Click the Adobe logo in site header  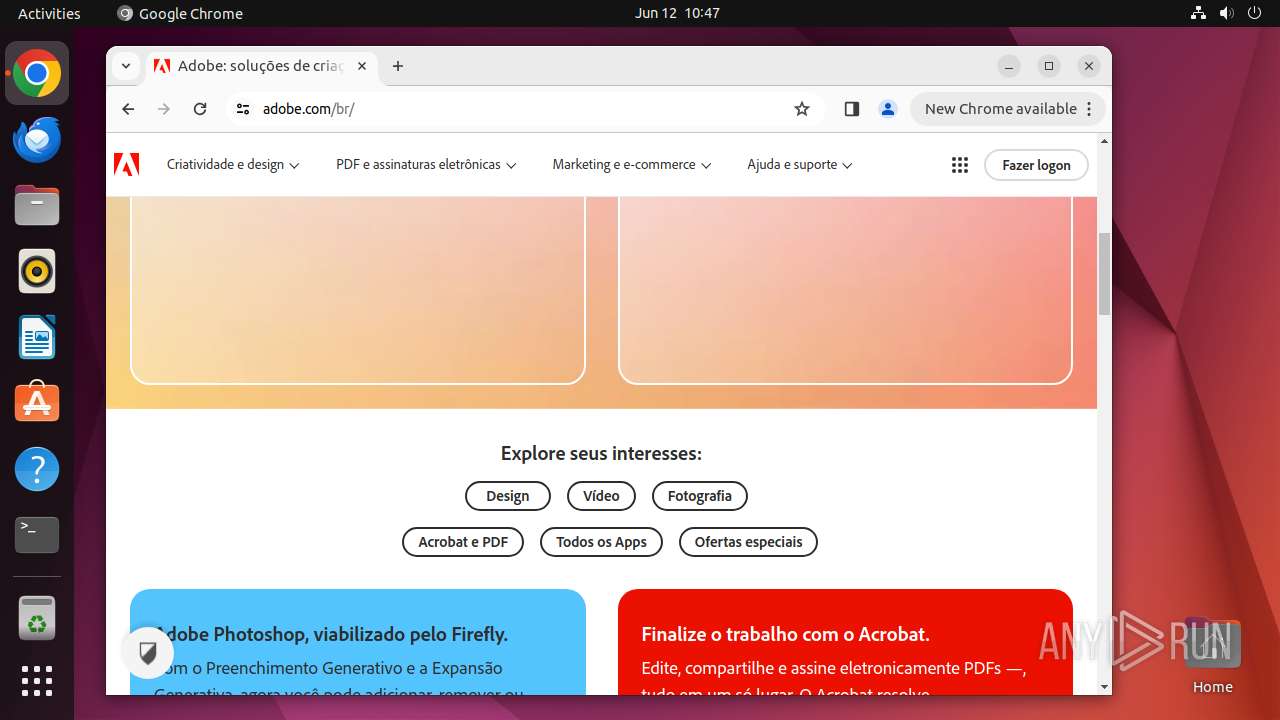[127, 165]
